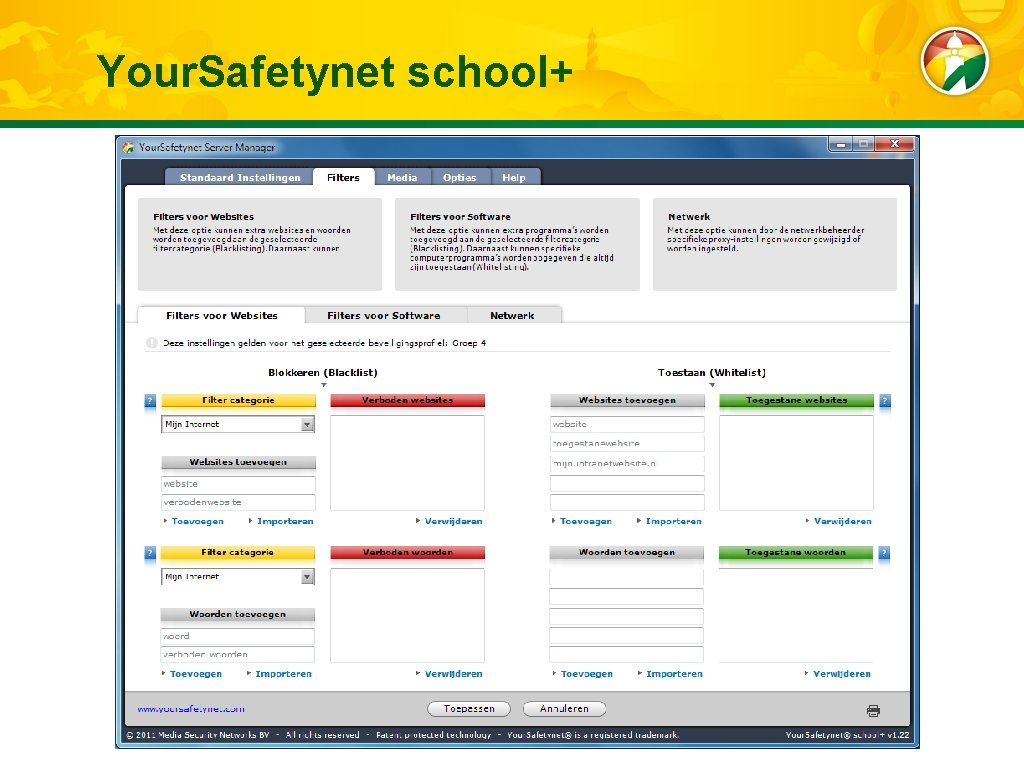Click the info icon beside beveiligingsprofiel note
Image resolution: width=1024 pixels, height=768 pixels.
(x=152, y=343)
